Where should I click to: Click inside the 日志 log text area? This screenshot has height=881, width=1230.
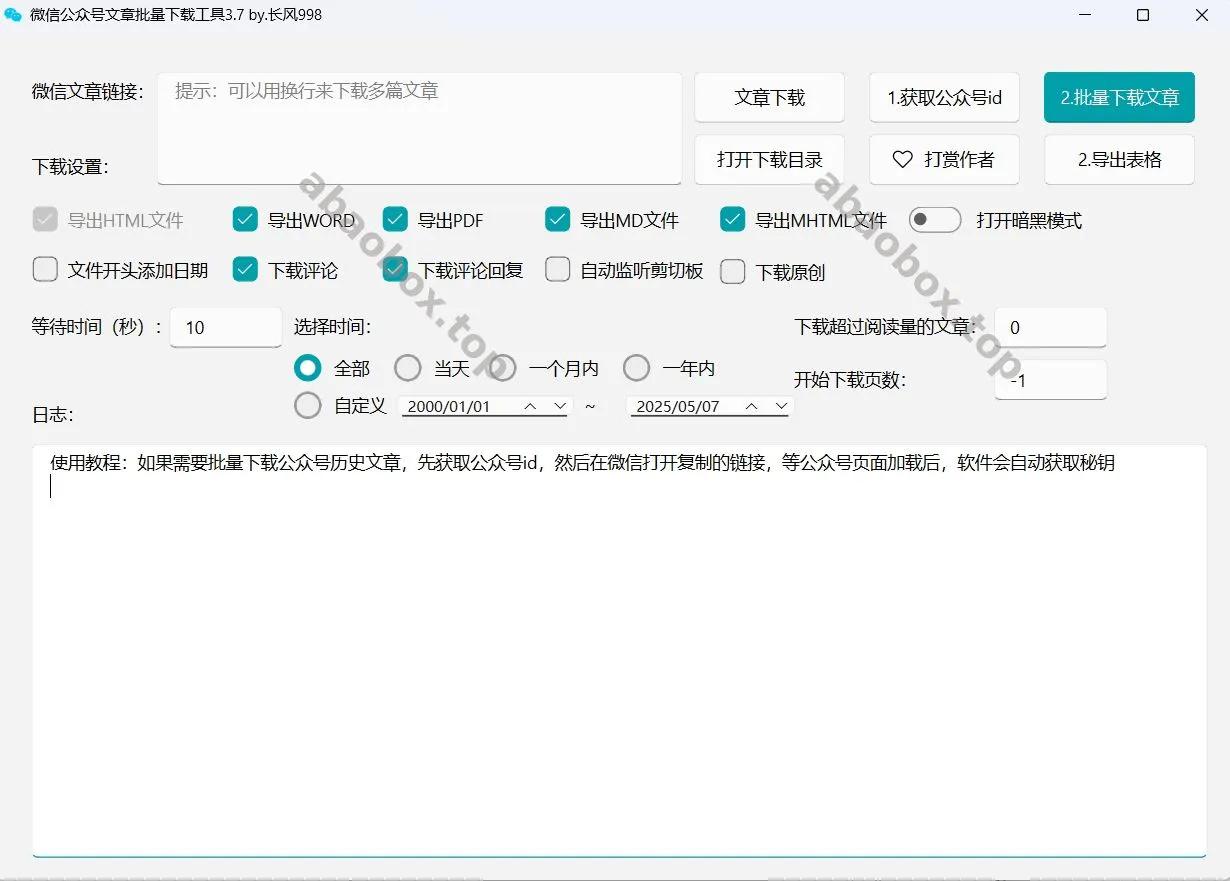[x=619, y=650]
